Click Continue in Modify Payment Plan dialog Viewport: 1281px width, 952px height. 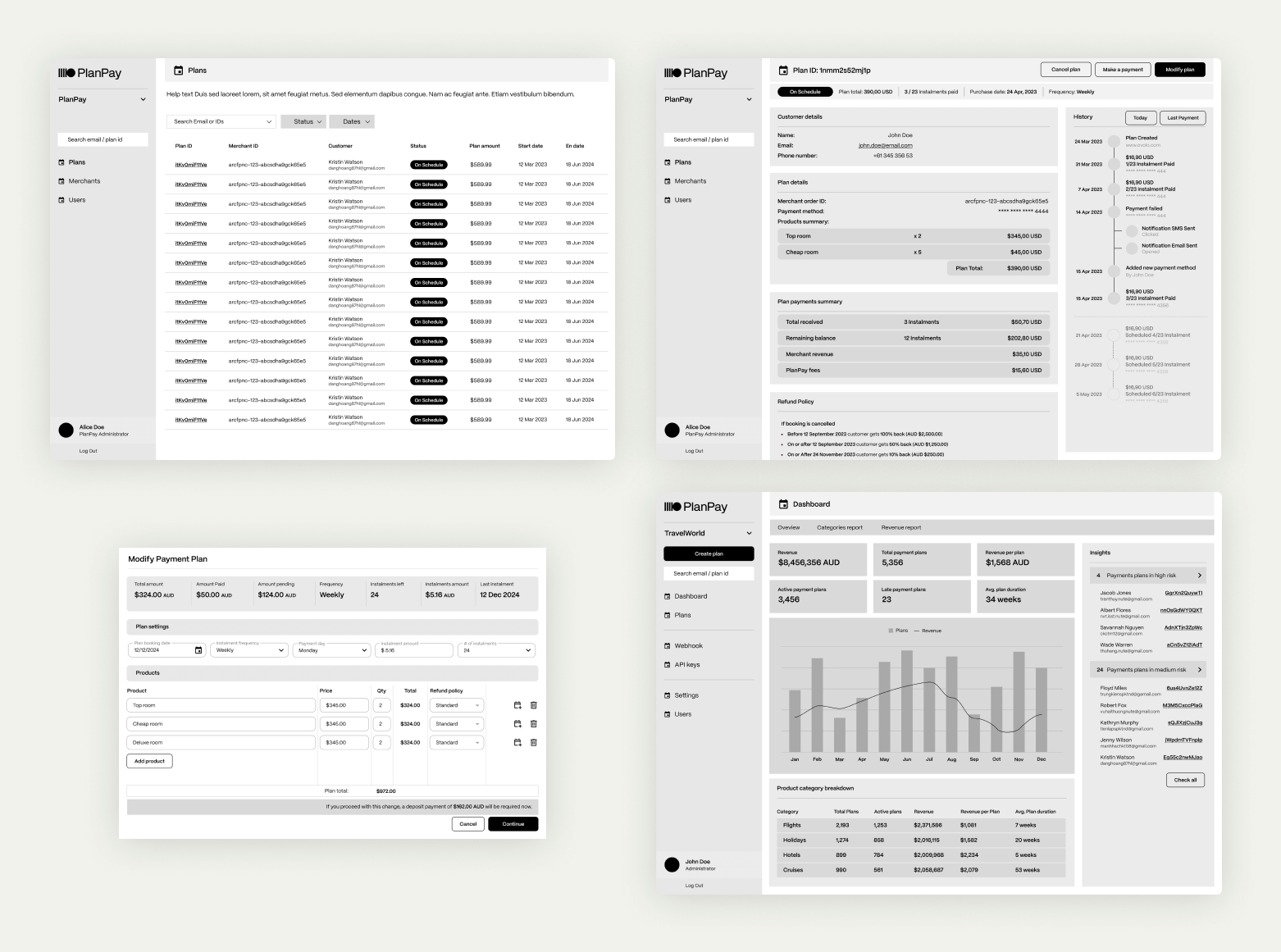pos(513,824)
